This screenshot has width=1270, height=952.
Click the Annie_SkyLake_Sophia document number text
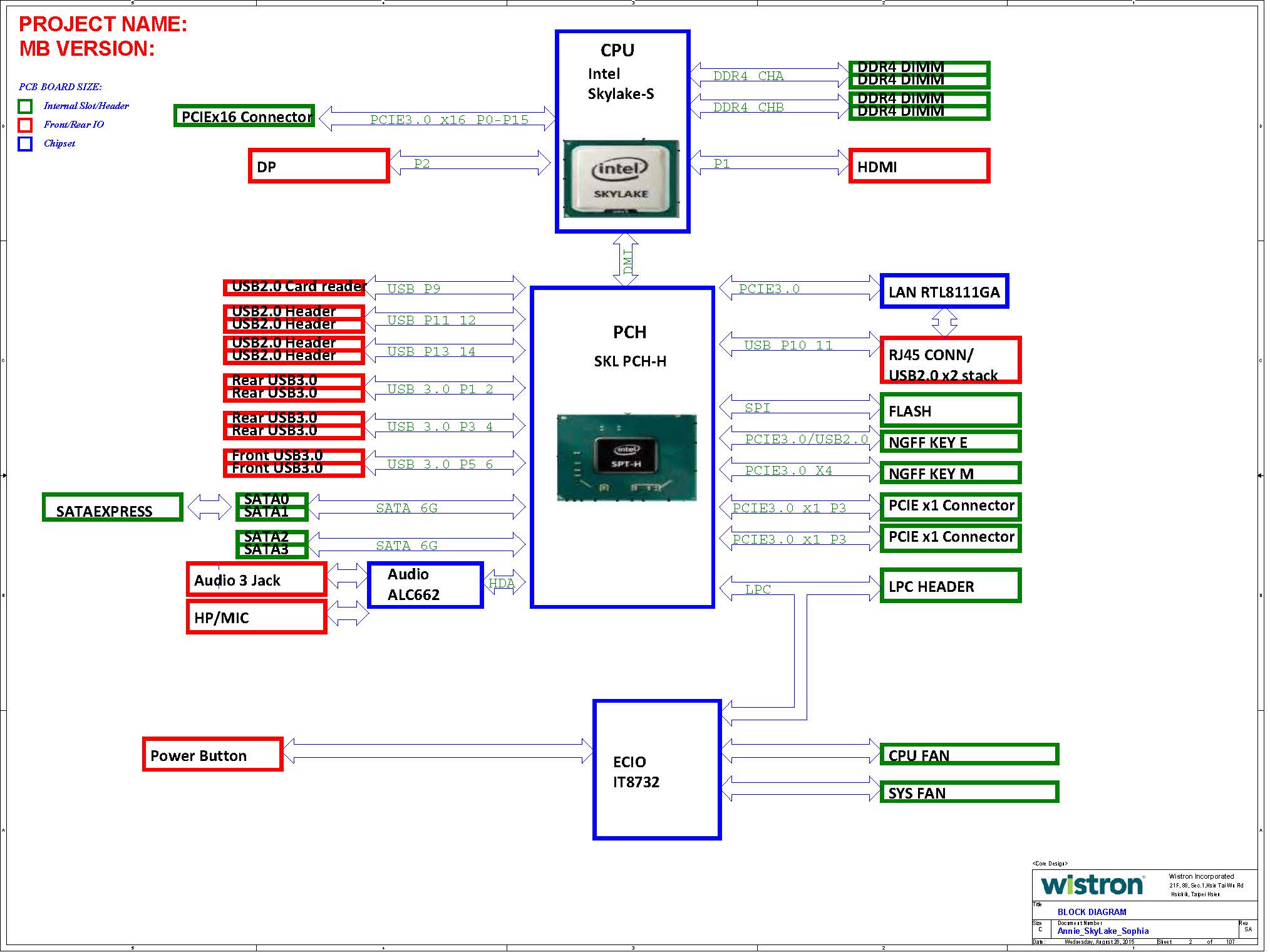[x=1103, y=931]
